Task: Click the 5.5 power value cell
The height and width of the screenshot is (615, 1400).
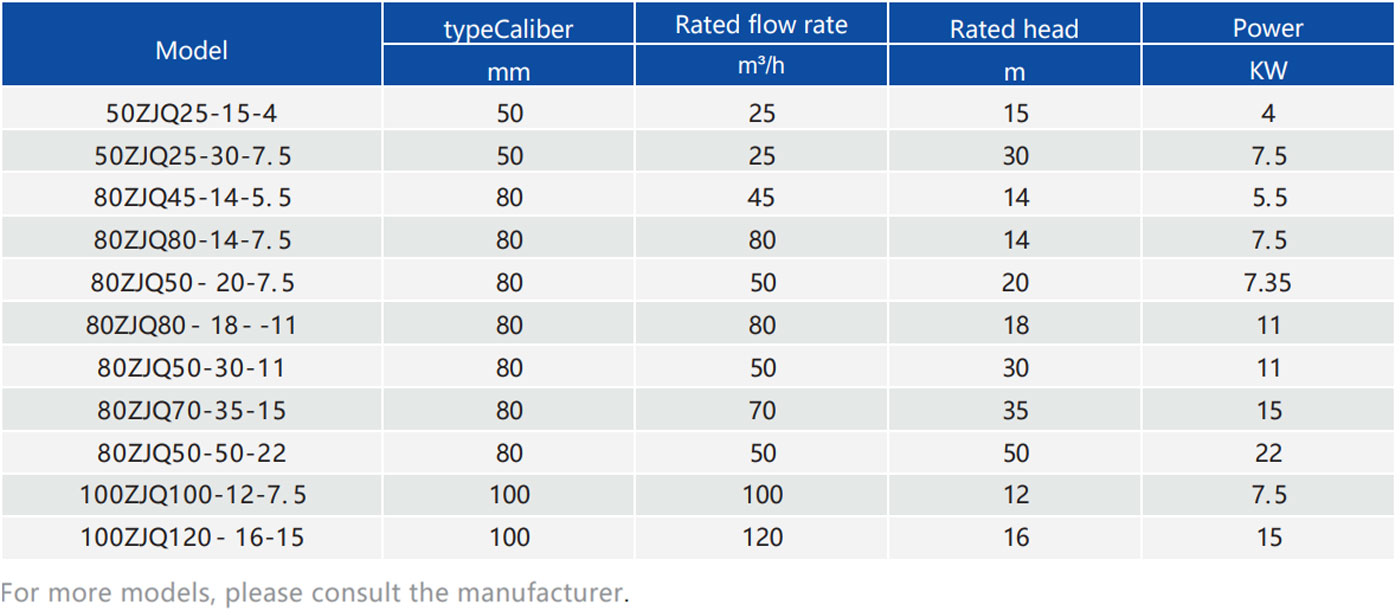Action: coord(1268,198)
